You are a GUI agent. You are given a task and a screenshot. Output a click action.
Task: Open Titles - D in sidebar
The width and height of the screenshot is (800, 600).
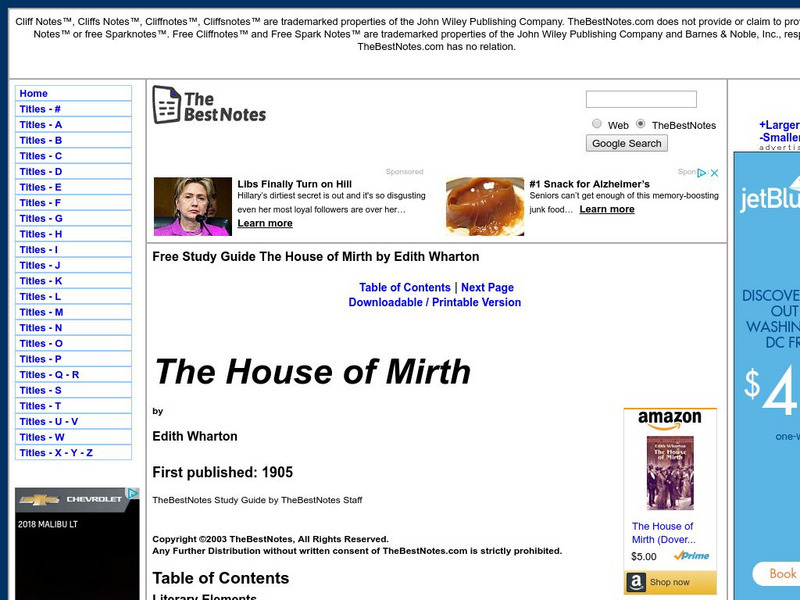pos(73,171)
